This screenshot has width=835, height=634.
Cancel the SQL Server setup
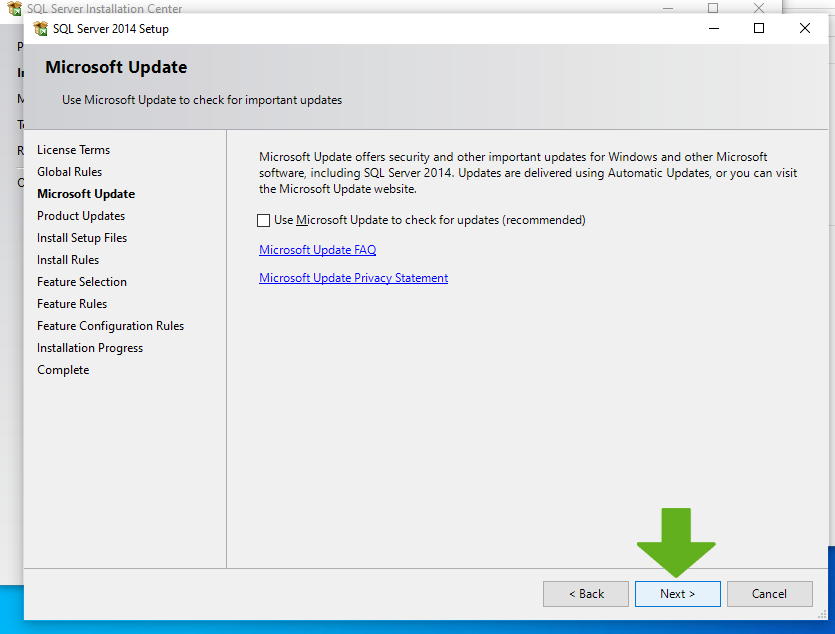coord(769,594)
